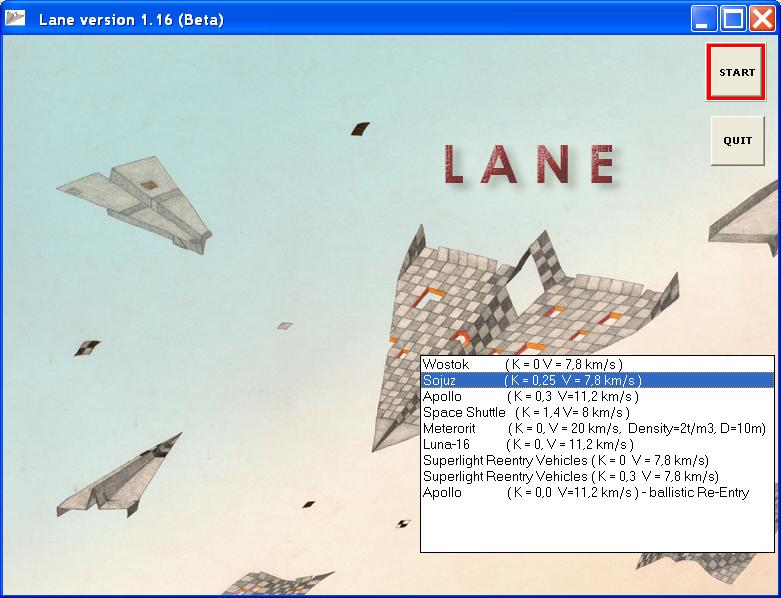Click the QUIT button
This screenshot has width=781, height=598.
[737, 141]
